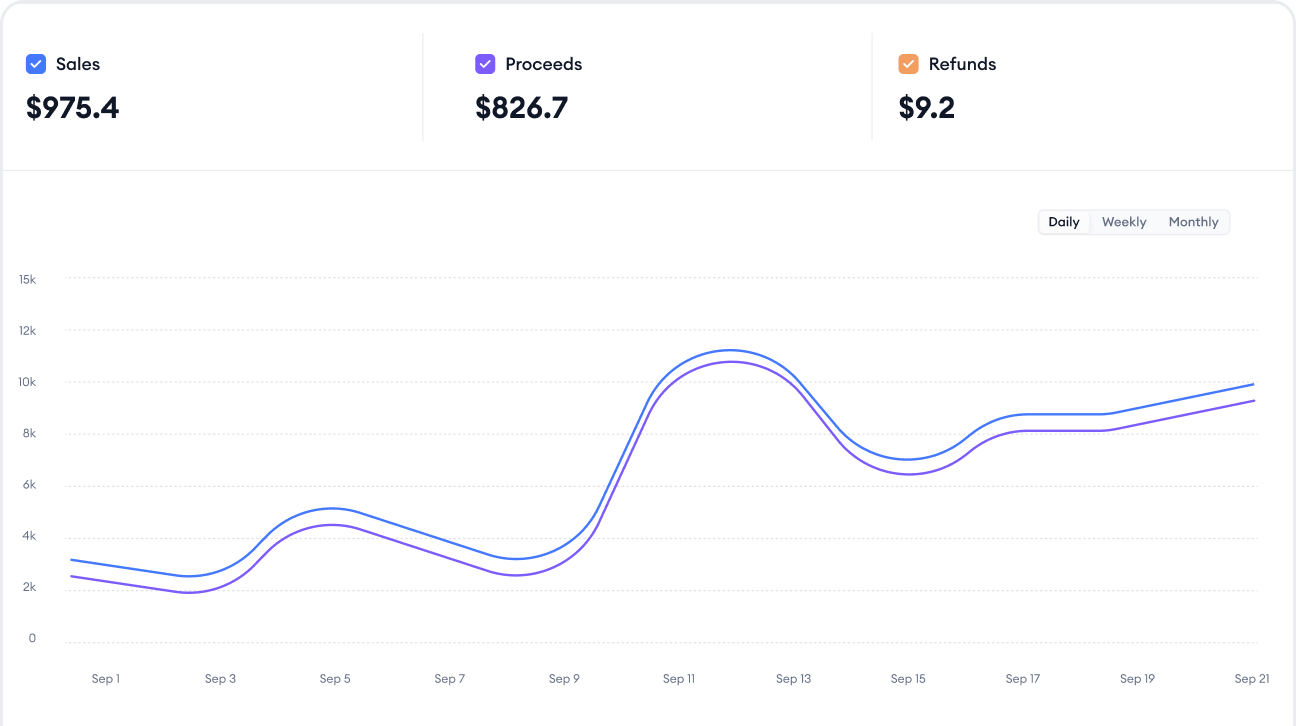Click the purple line dip at Sep 15
This screenshot has height=726, width=1296.
point(908,474)
